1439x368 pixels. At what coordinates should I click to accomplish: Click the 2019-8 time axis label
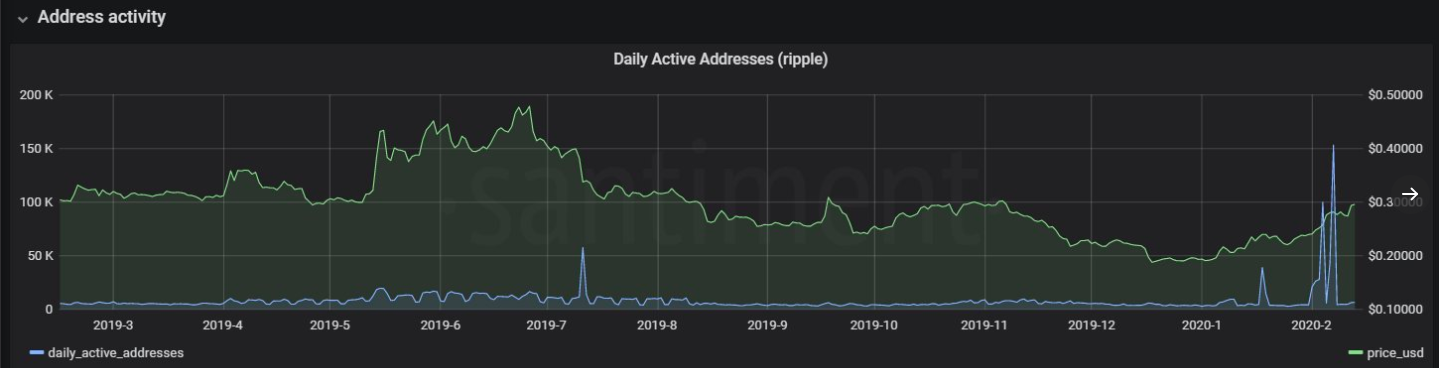point(657,325)
